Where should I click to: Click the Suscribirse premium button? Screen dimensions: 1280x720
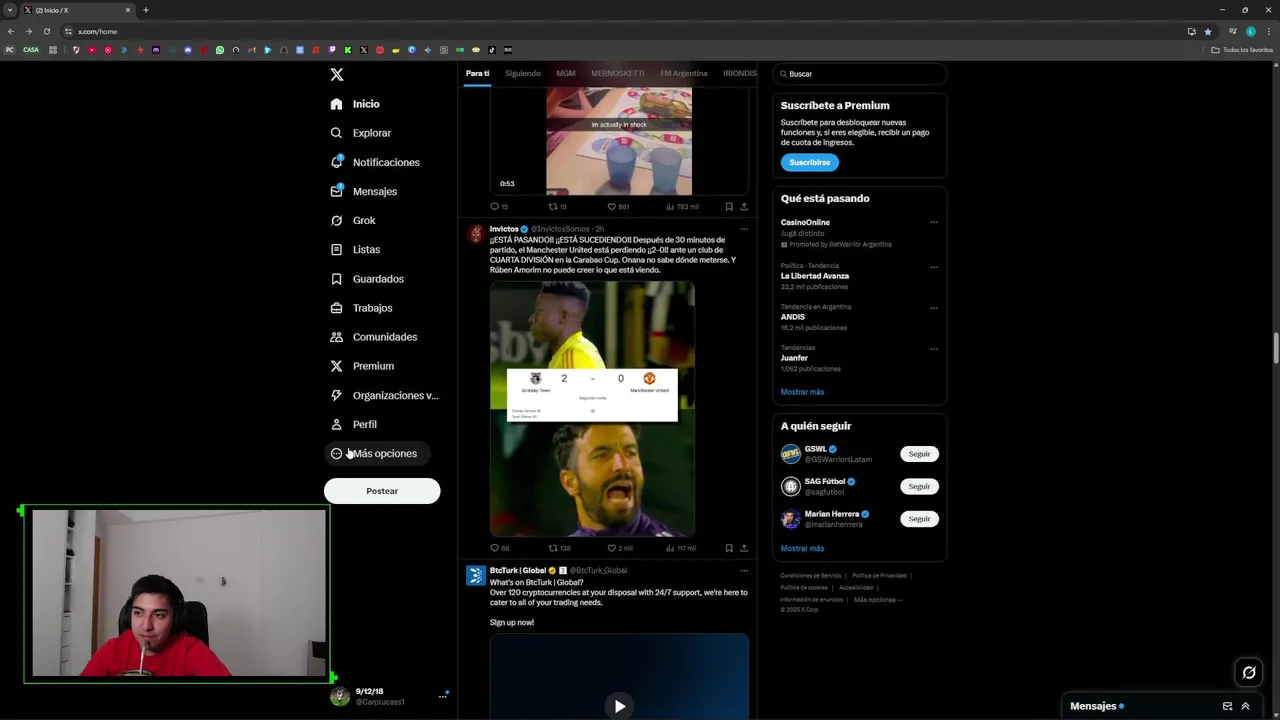[809, 162]
